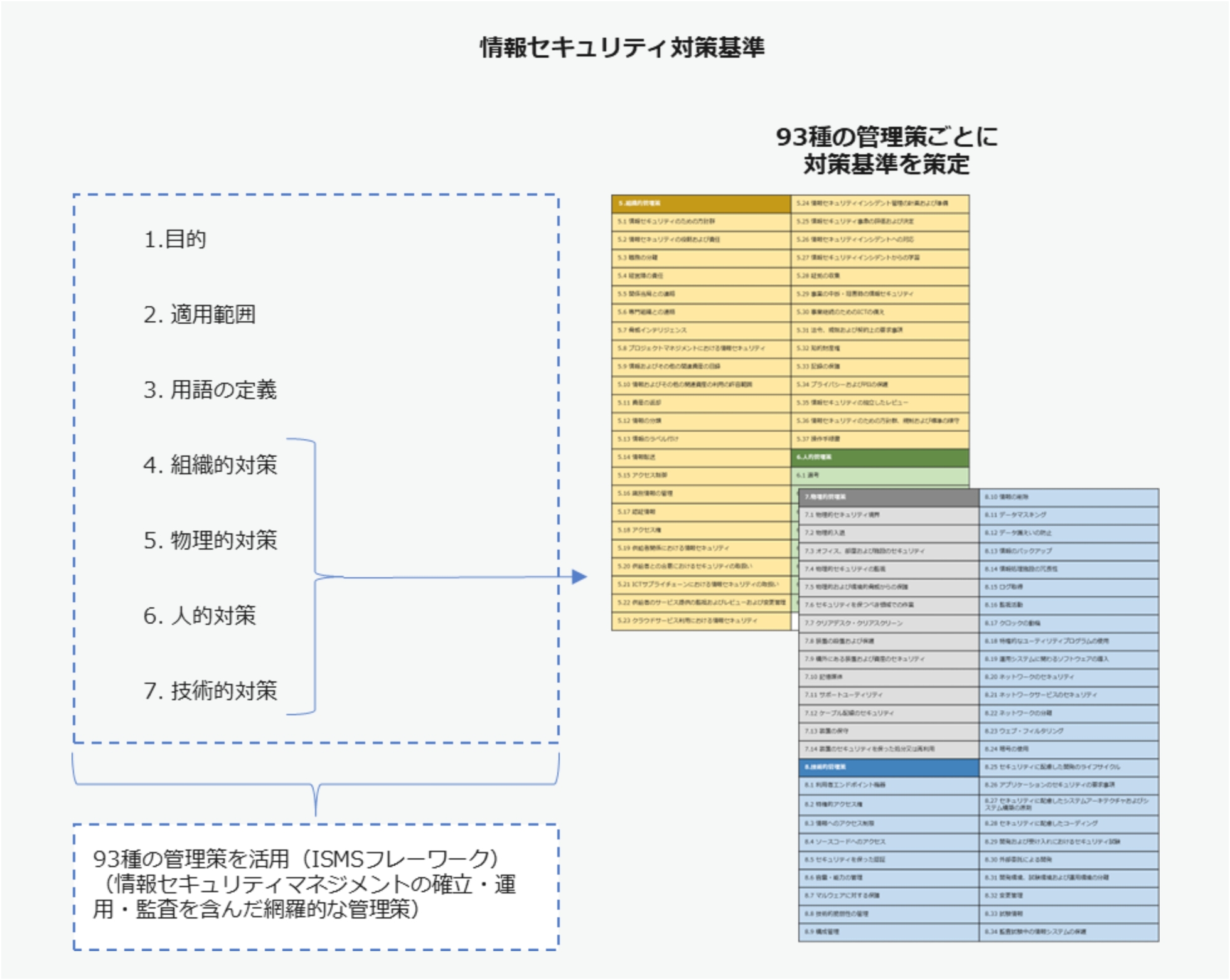Select list item 2. 適用範囲
The width and height of the screenshot is (1230, 980).
(x=200, y=314)
